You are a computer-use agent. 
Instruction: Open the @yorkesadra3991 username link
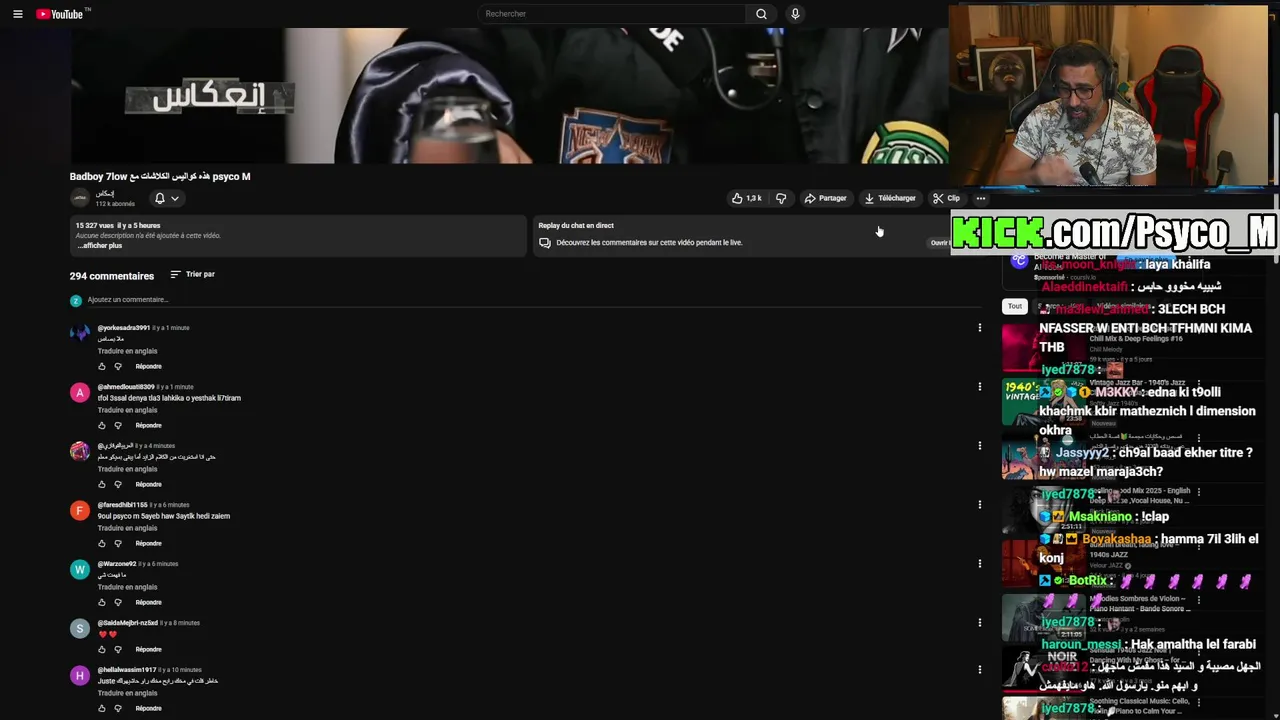click(x=124, y=328)
